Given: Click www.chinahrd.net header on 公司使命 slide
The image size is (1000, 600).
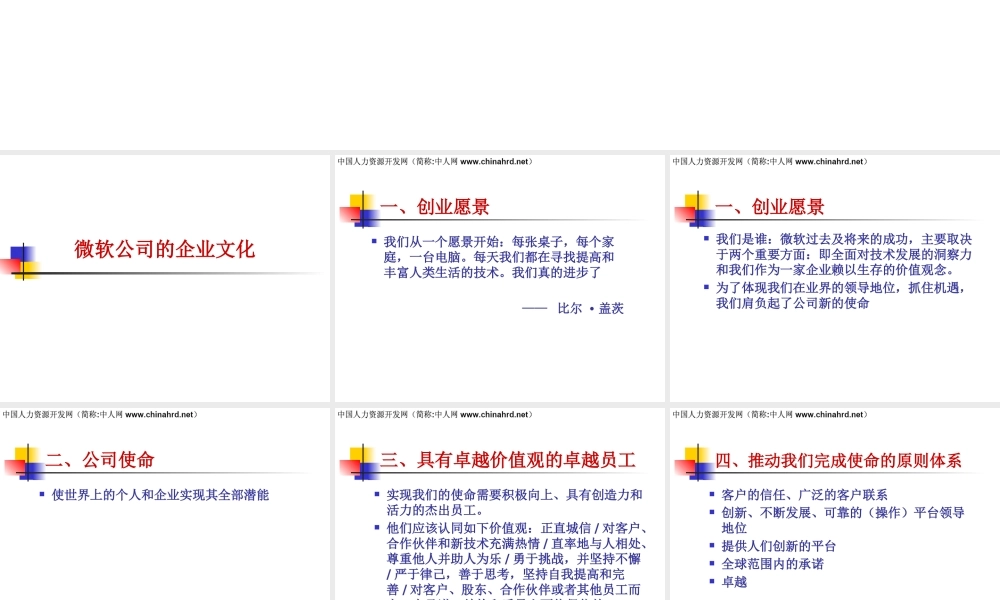Looking at the screenshot, I should (x=159, y=414).
